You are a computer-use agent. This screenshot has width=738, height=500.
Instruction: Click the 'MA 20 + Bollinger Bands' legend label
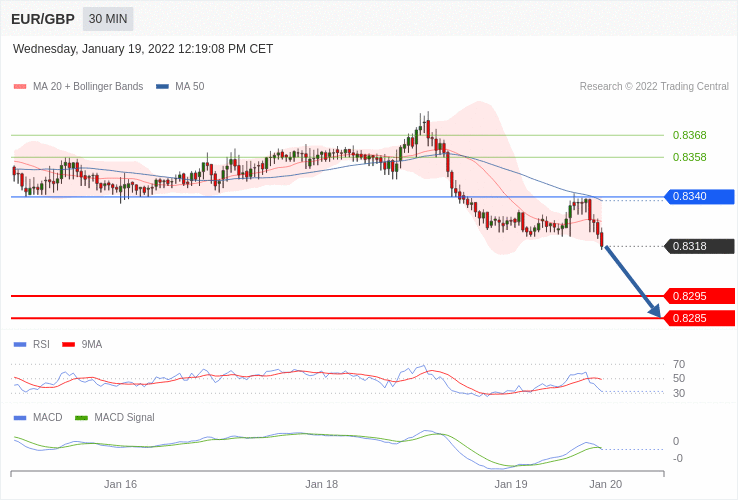click(x=88, y=87)
